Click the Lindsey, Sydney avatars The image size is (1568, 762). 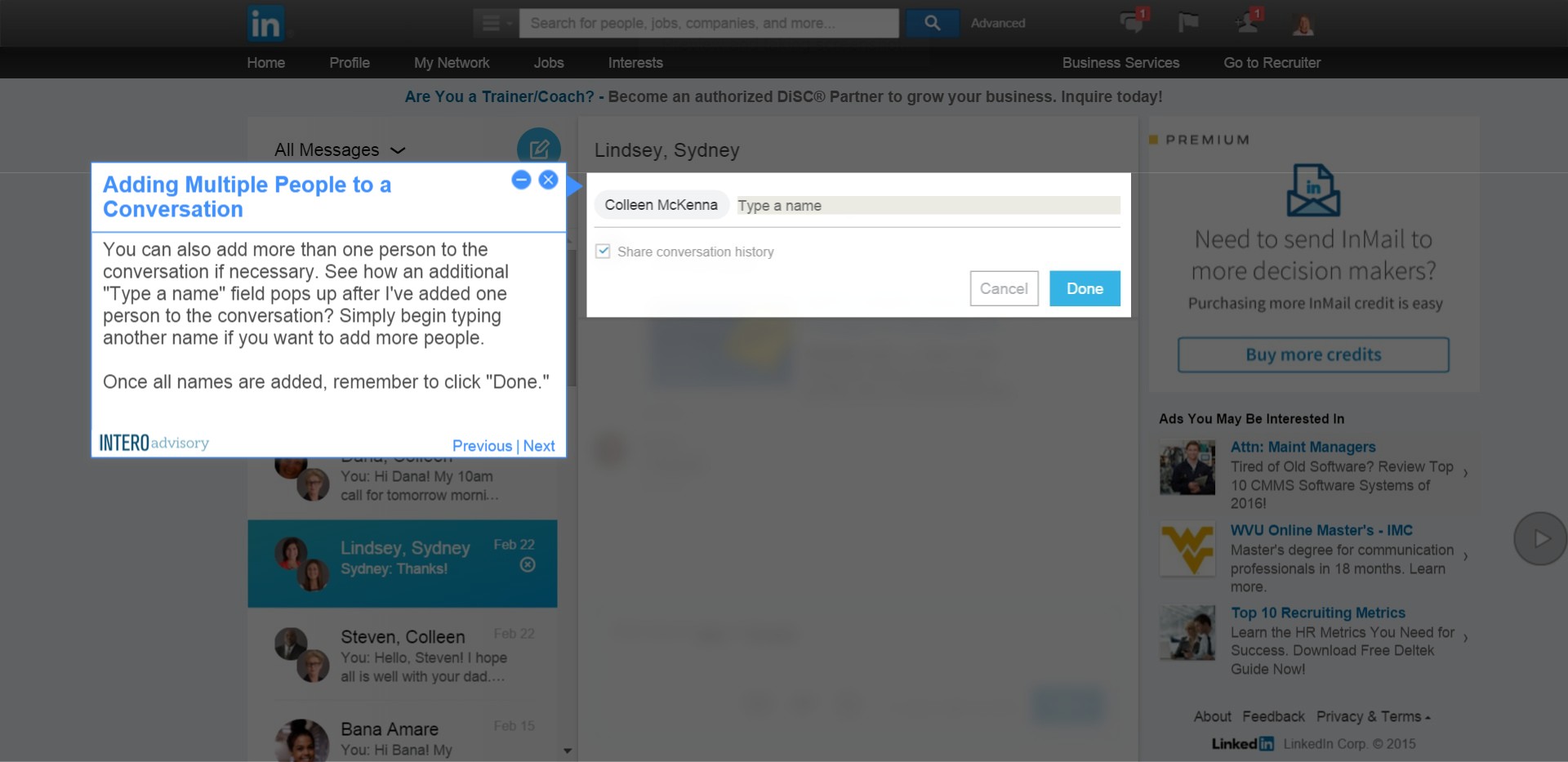[x=301, y=564]
